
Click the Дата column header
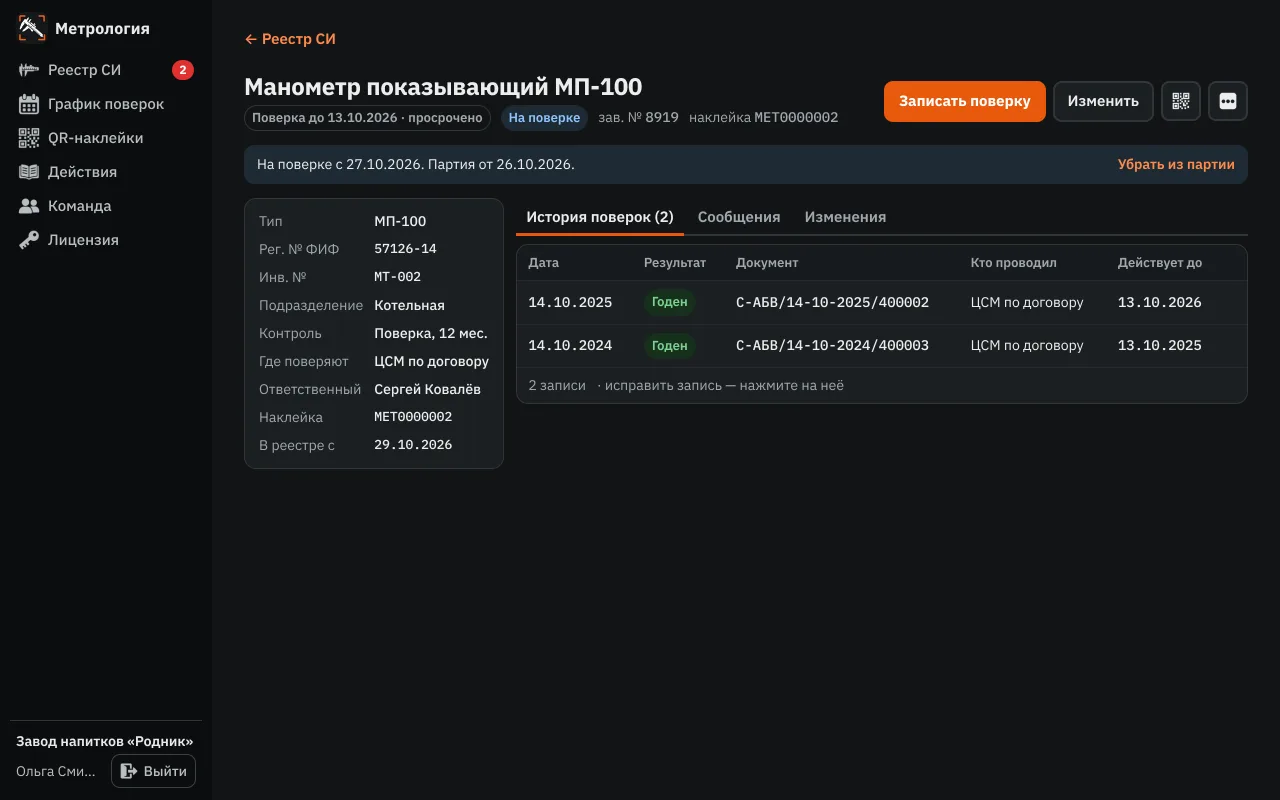pos(544,263)
